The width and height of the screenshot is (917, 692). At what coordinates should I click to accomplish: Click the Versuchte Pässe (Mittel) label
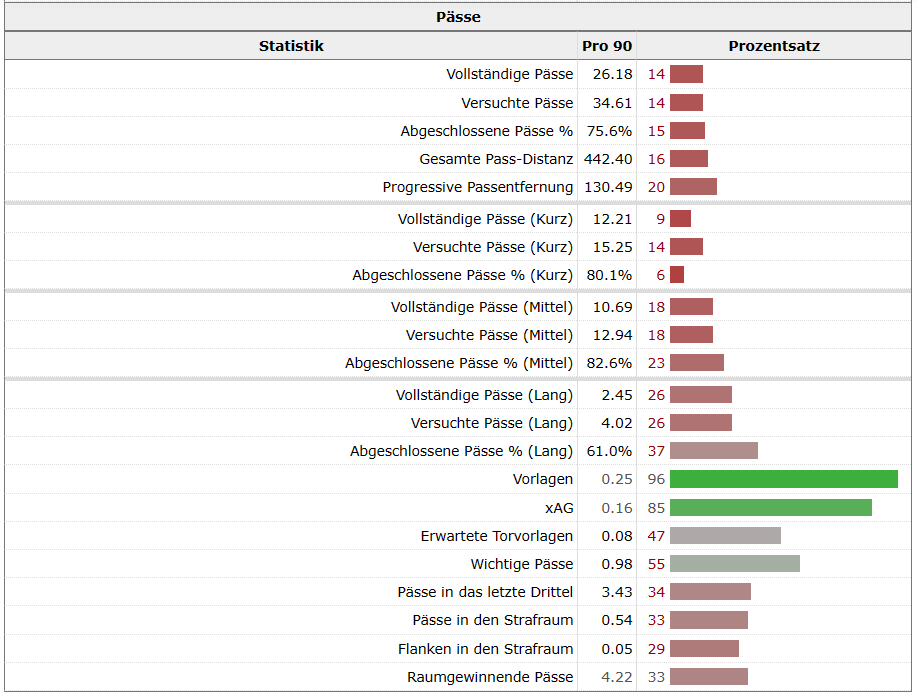tap(489, 335)
